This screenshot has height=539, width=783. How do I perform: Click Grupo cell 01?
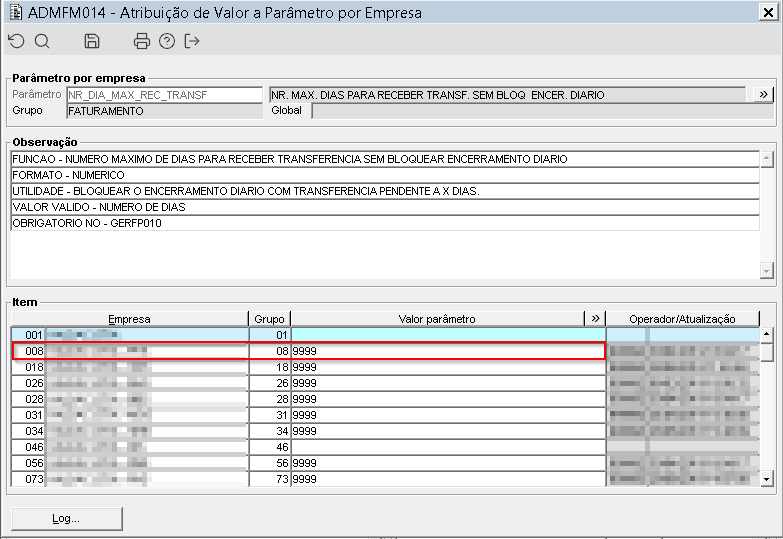(270, 335)
